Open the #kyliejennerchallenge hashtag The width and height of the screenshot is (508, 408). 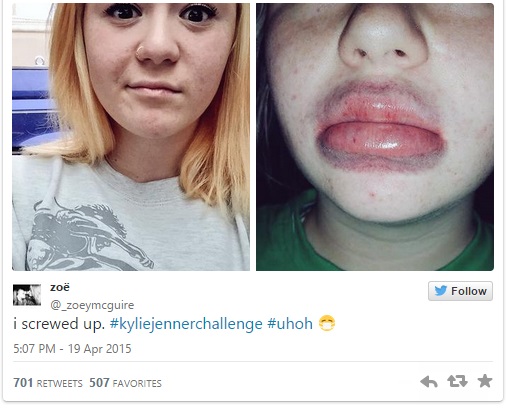click(x=186, y=324)
